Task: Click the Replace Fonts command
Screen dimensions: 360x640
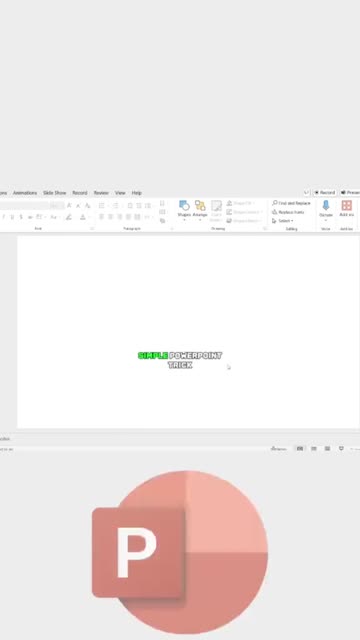Action: click(x=288, y=212)
